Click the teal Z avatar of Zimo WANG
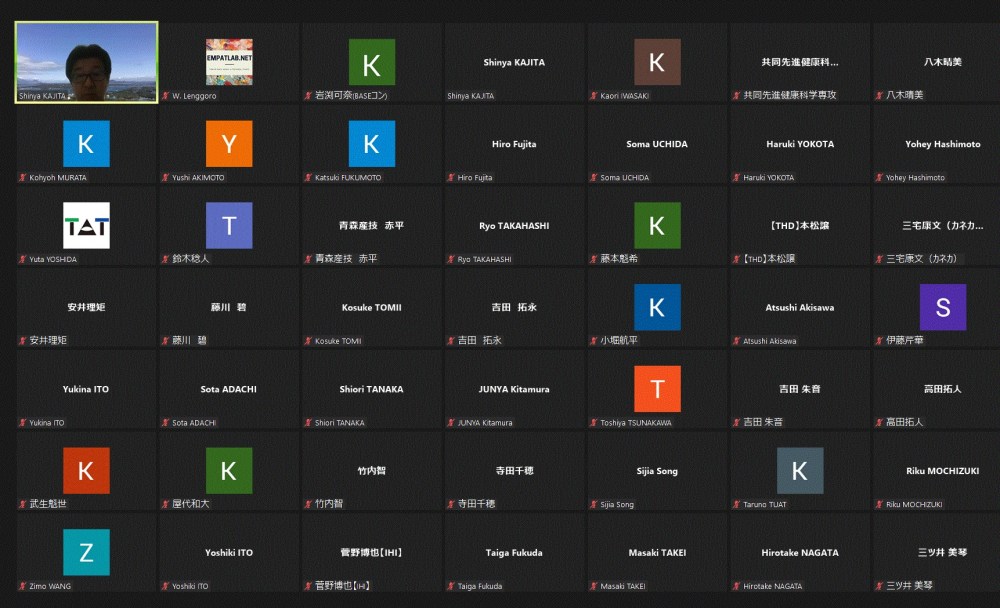Screen dimensions: 1000x608 (86, 552)
